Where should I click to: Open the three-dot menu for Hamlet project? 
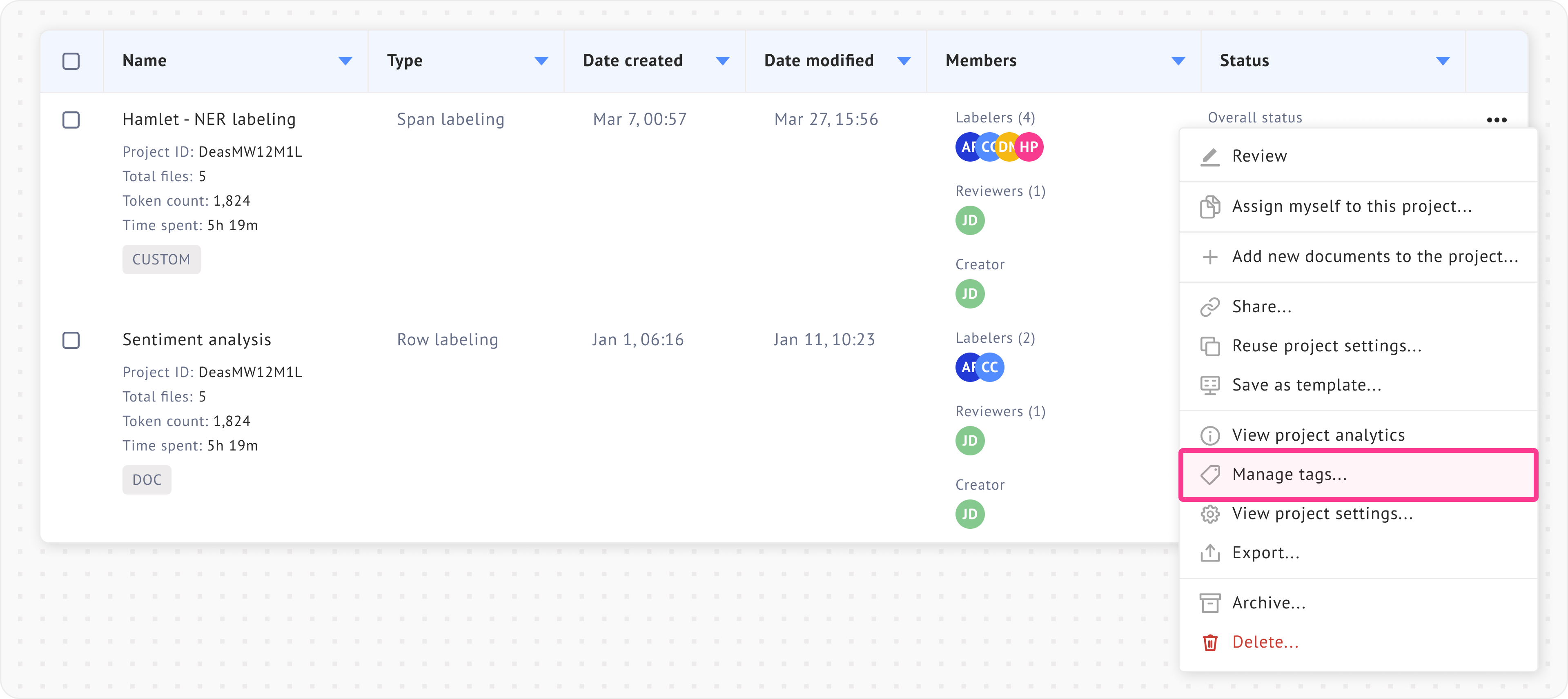pyautogui.click(x=1496, y=120)
